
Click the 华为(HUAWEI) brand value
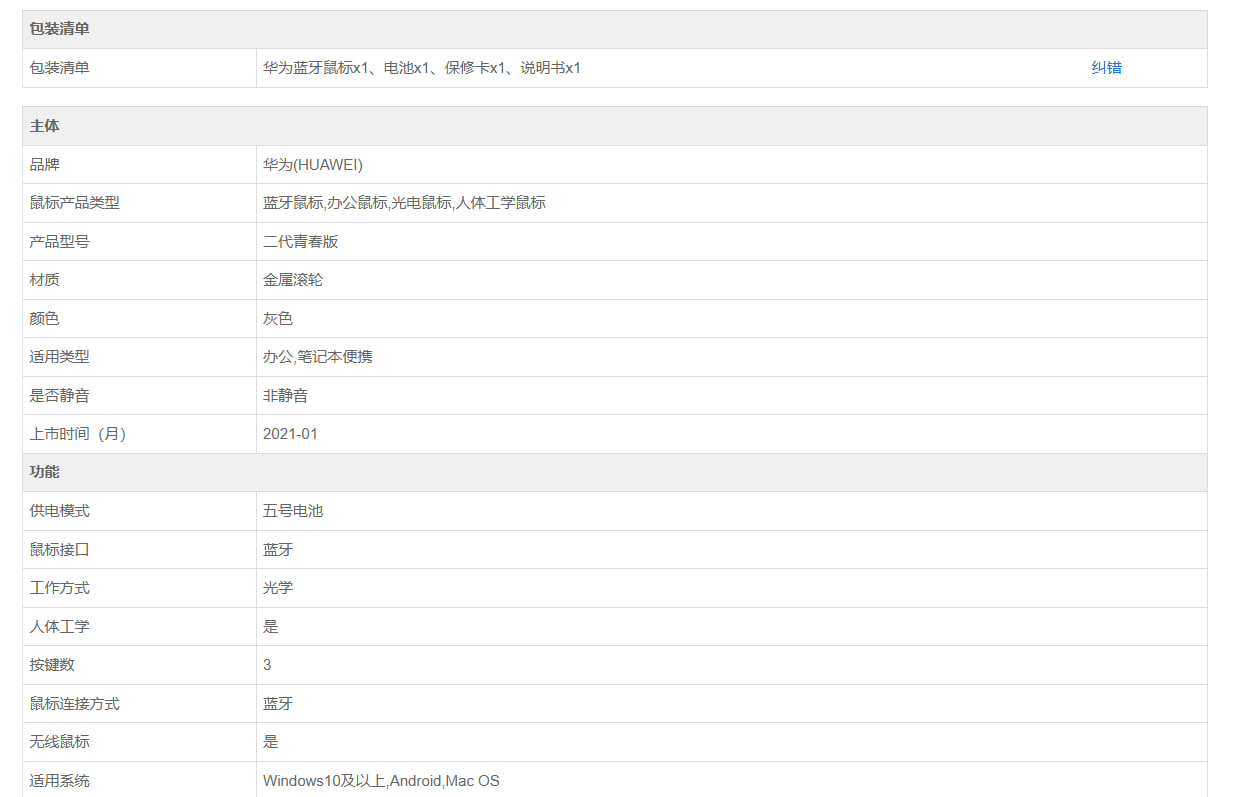[313, 164]
